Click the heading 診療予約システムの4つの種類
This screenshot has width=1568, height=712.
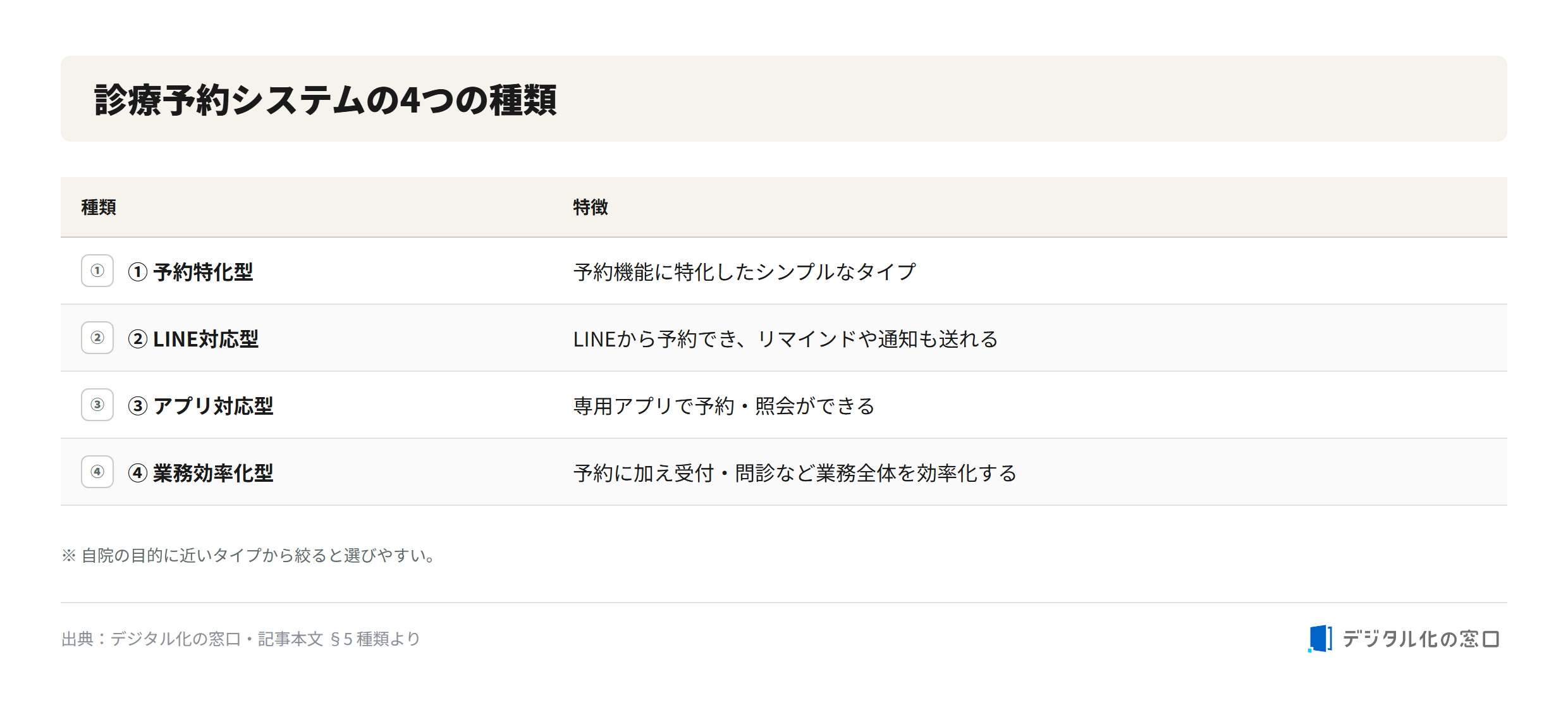(x=326, y=100)
